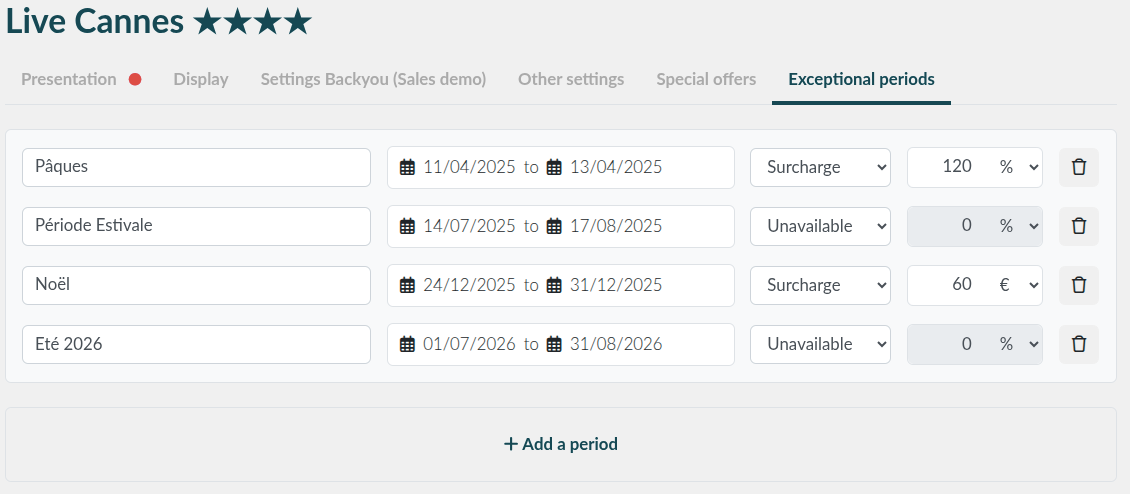Open the Presentation tab
The image size is (1130, 494).
click(x=68, y=79)
